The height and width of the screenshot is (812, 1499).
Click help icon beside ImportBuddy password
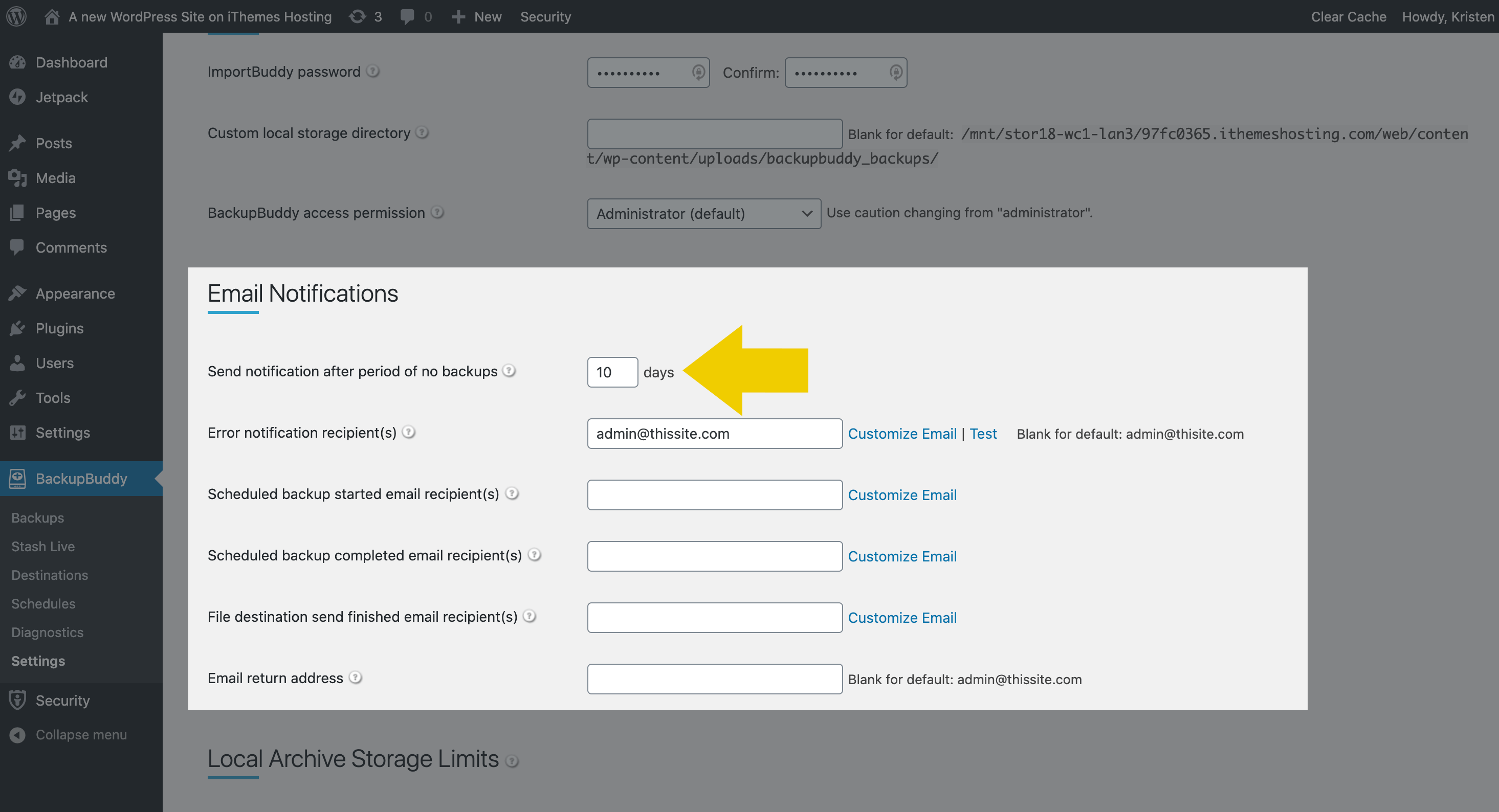(x=373, y=71)
